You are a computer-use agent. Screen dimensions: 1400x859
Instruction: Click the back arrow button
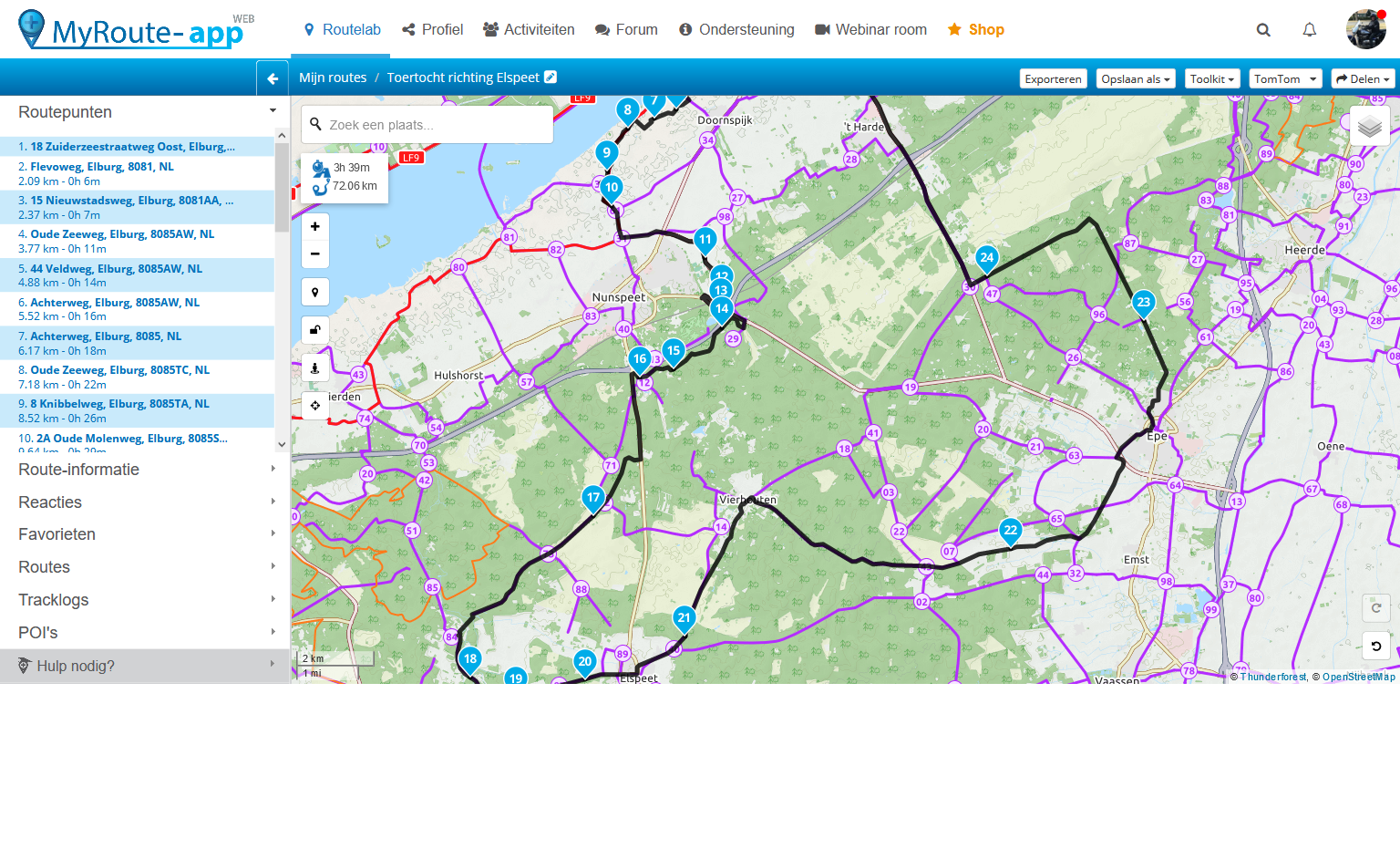[273, 78]
